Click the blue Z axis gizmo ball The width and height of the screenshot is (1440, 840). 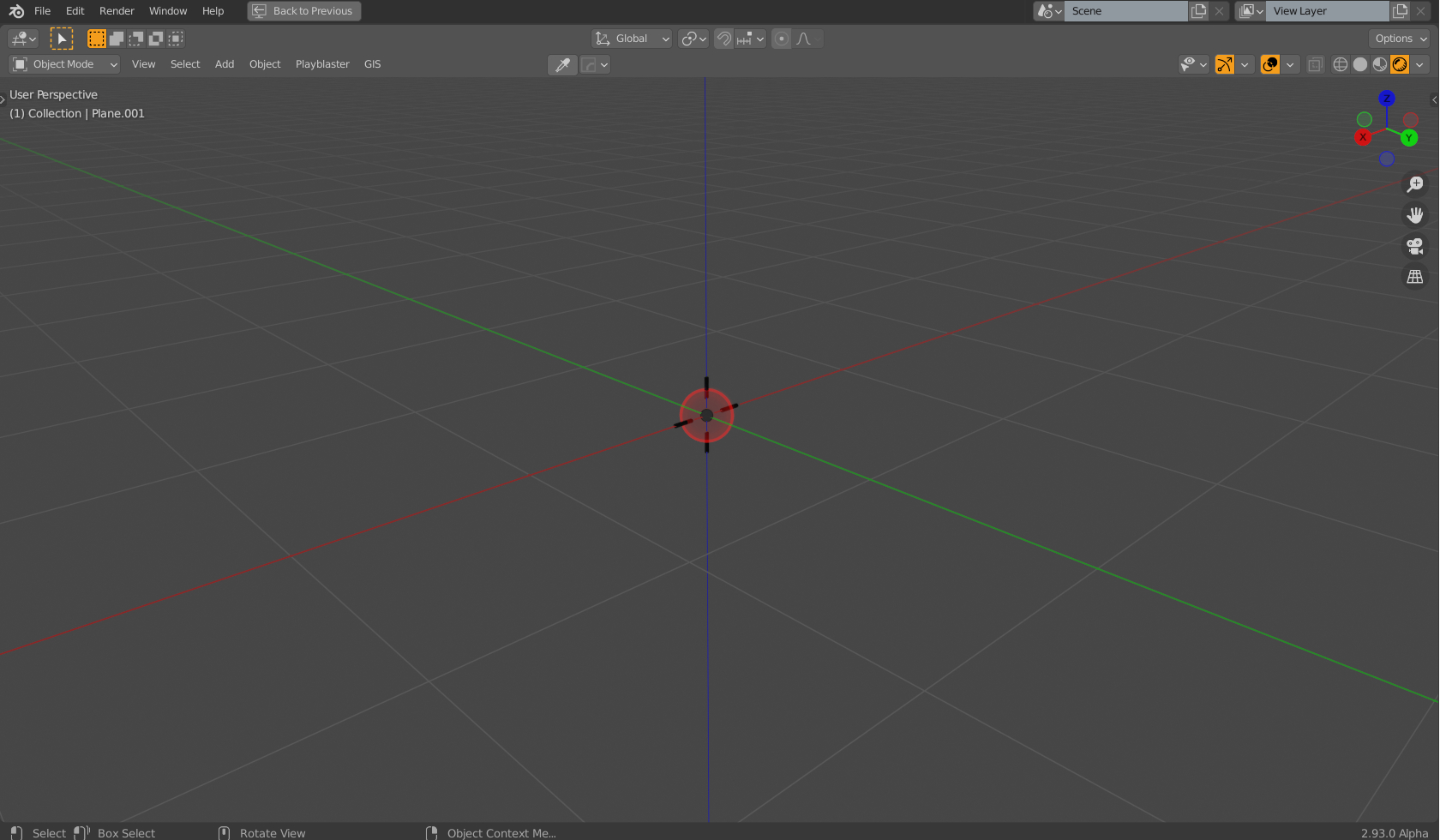coord(1387,99)
